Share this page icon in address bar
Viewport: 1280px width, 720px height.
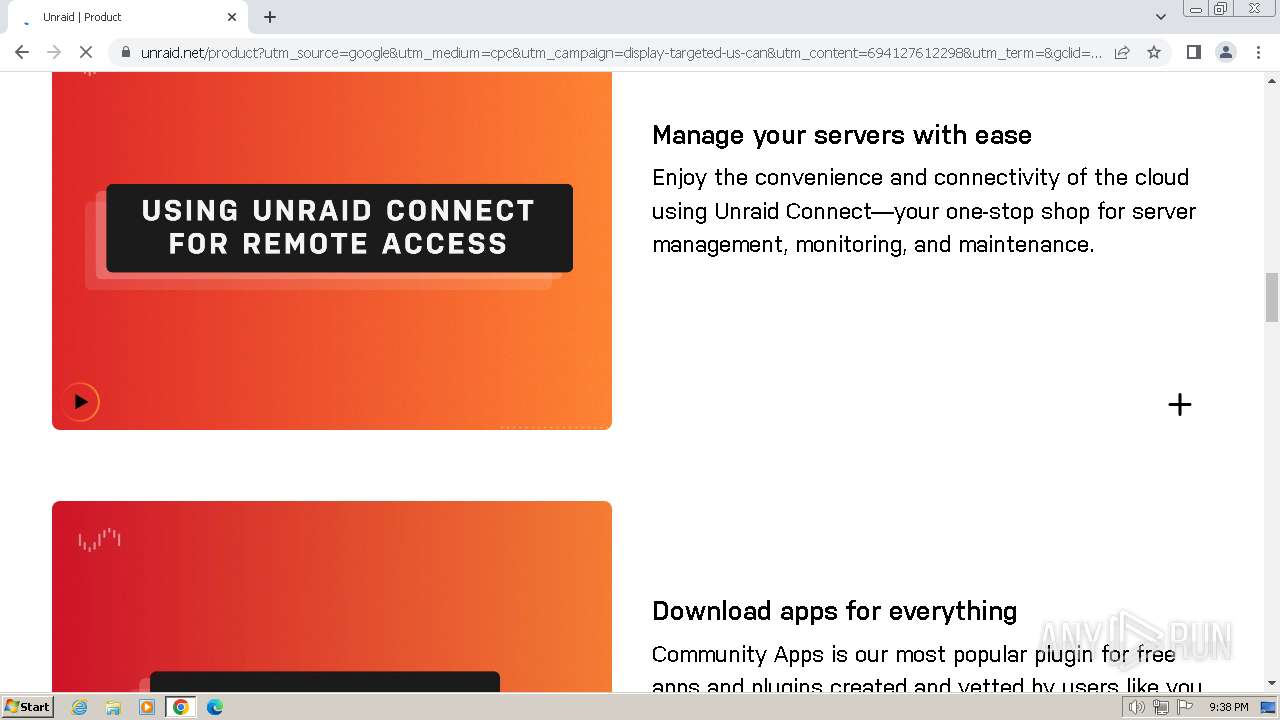(x=1122, y=53)
